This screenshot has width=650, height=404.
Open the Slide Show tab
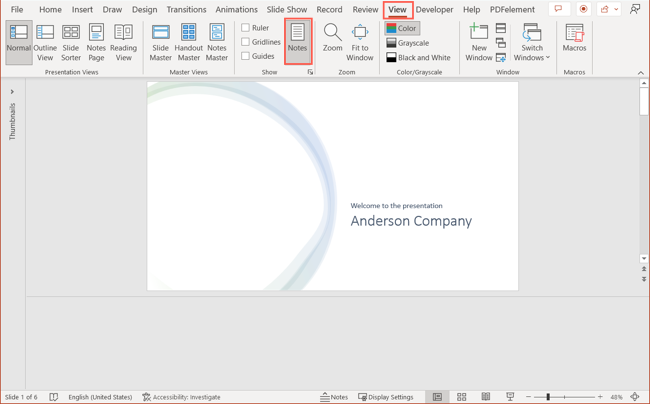click(x=287, y=9)
